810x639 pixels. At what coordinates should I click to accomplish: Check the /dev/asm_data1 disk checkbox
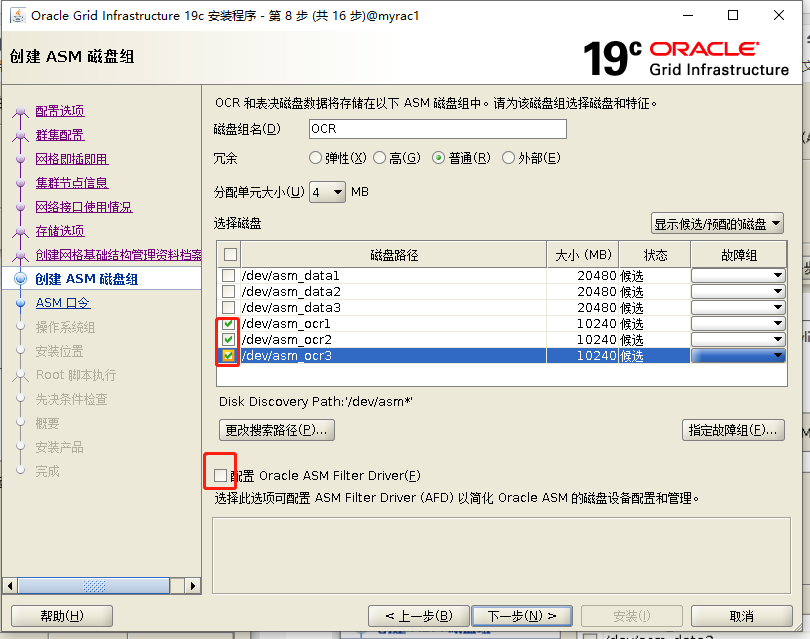click(x=228, y=275)
